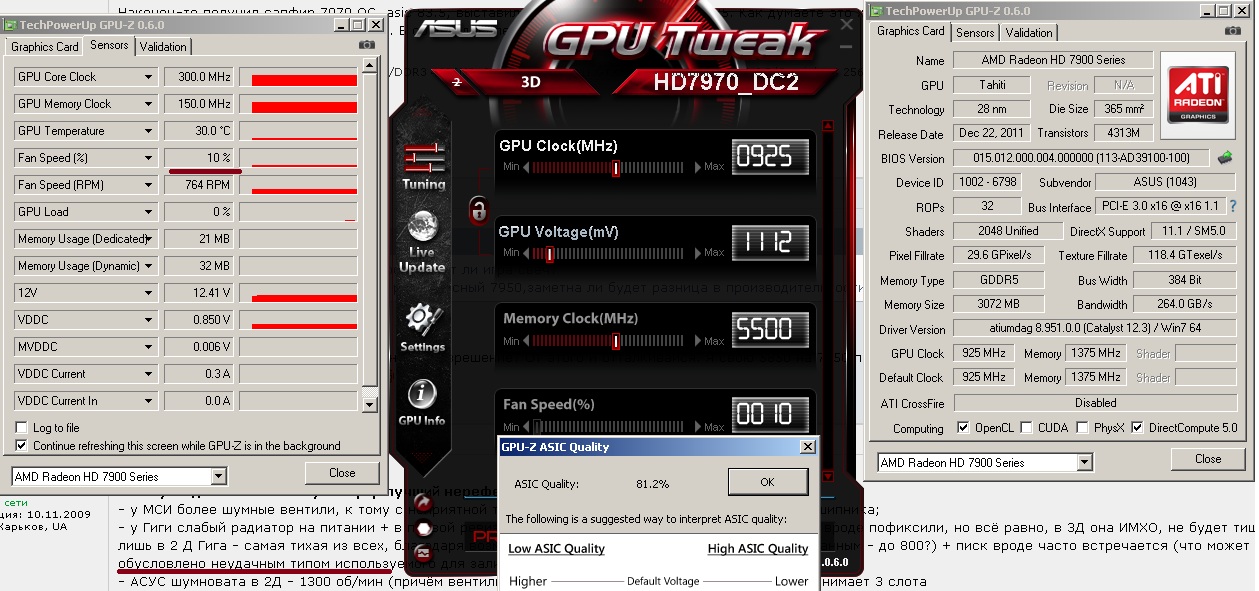Image resolution: width=1259 pixels, height=591 pixels.
Task: Toggle the DirectCompute 5.0 checkbox
Action: [x=1137, y=428]
